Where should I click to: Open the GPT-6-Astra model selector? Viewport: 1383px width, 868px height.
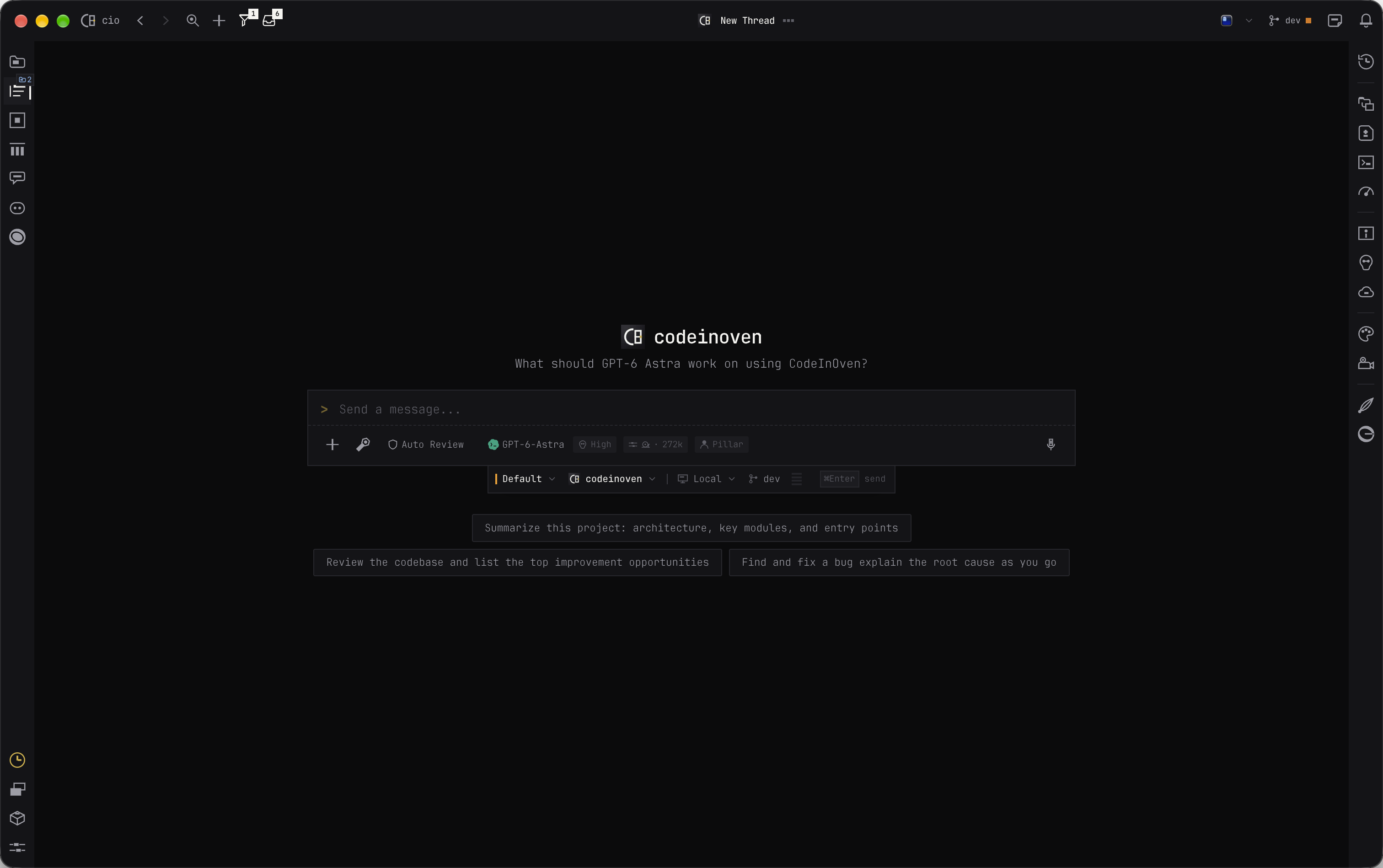coord(526,445)
